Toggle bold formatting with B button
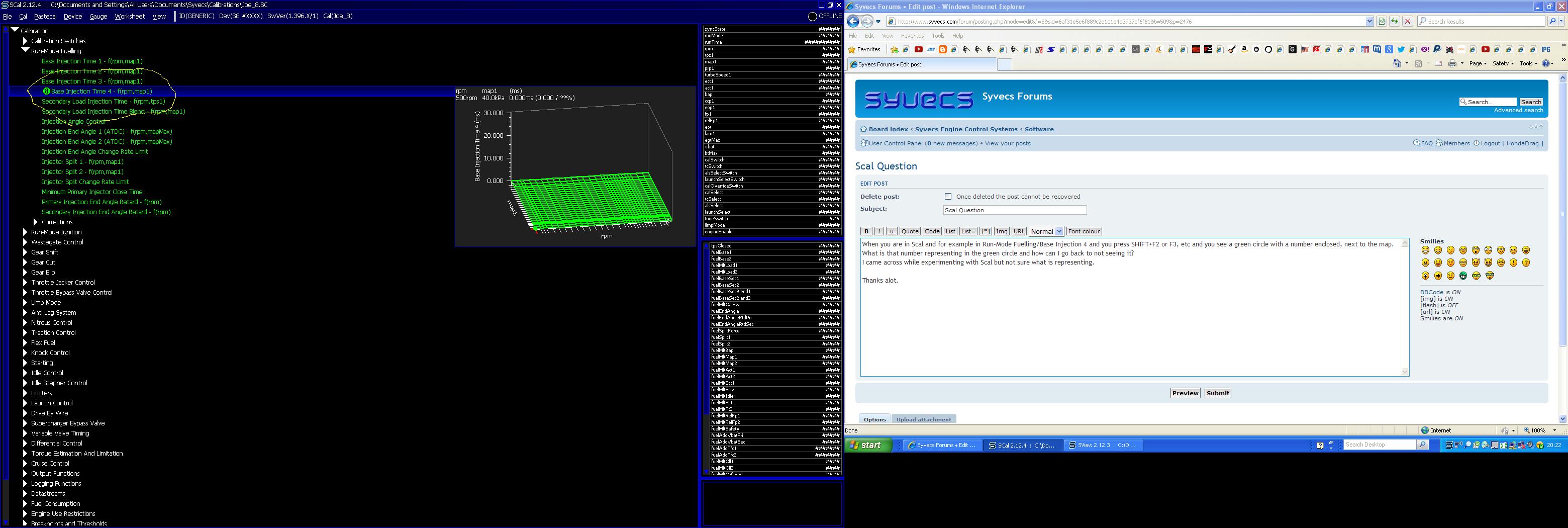Screen dimensions: 1568x528 pyautogui.click(x=866, y=231)
